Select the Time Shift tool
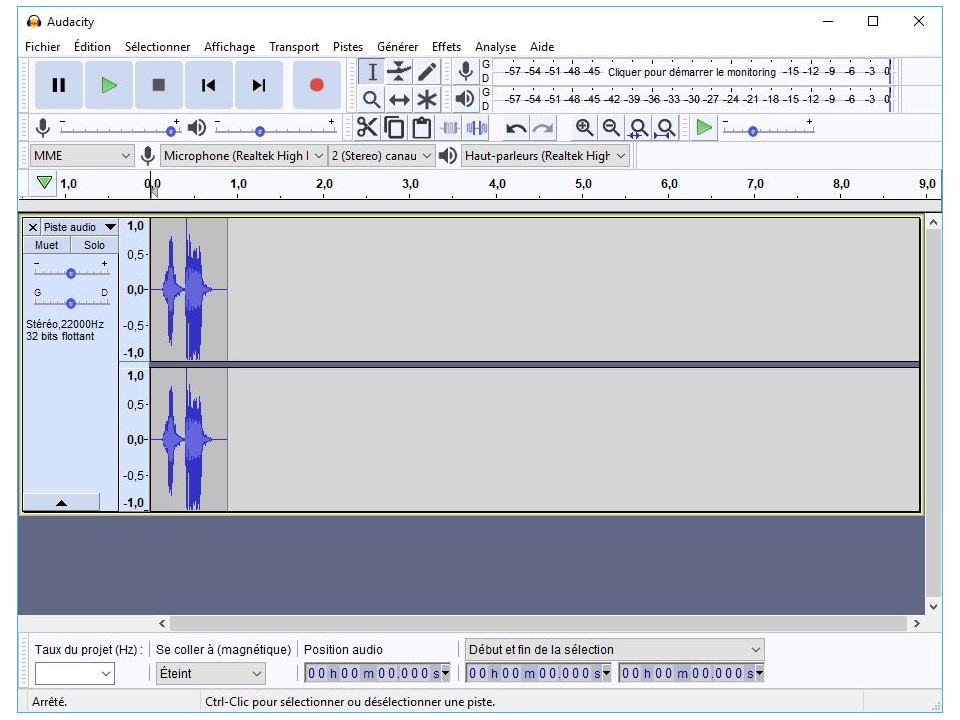The height and width of the screenshot is (720, 960). tap(399, 99)
